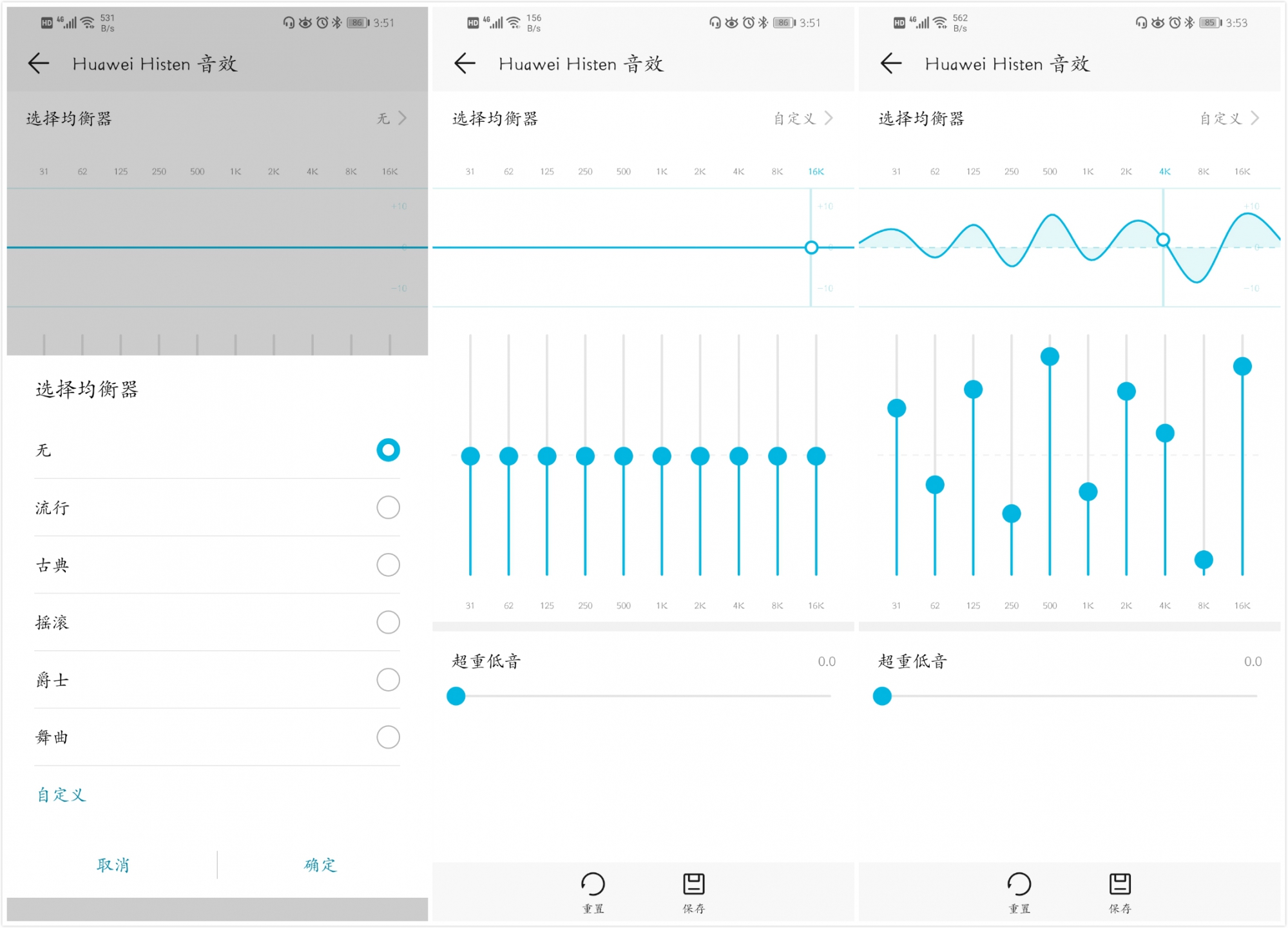Select the 爵士 equalizer radio button
Image resolution: width=1288 pixels, height=928 pixels.
click(x=388, y=680)
